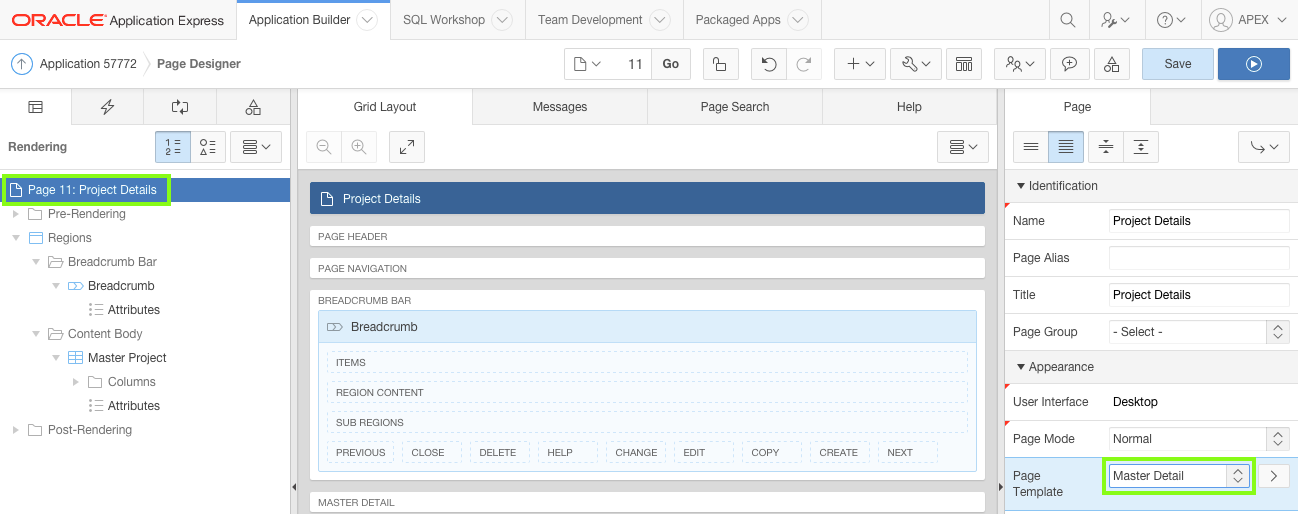
Task: Switch to the Help tab
Action: tap(909, 107)
